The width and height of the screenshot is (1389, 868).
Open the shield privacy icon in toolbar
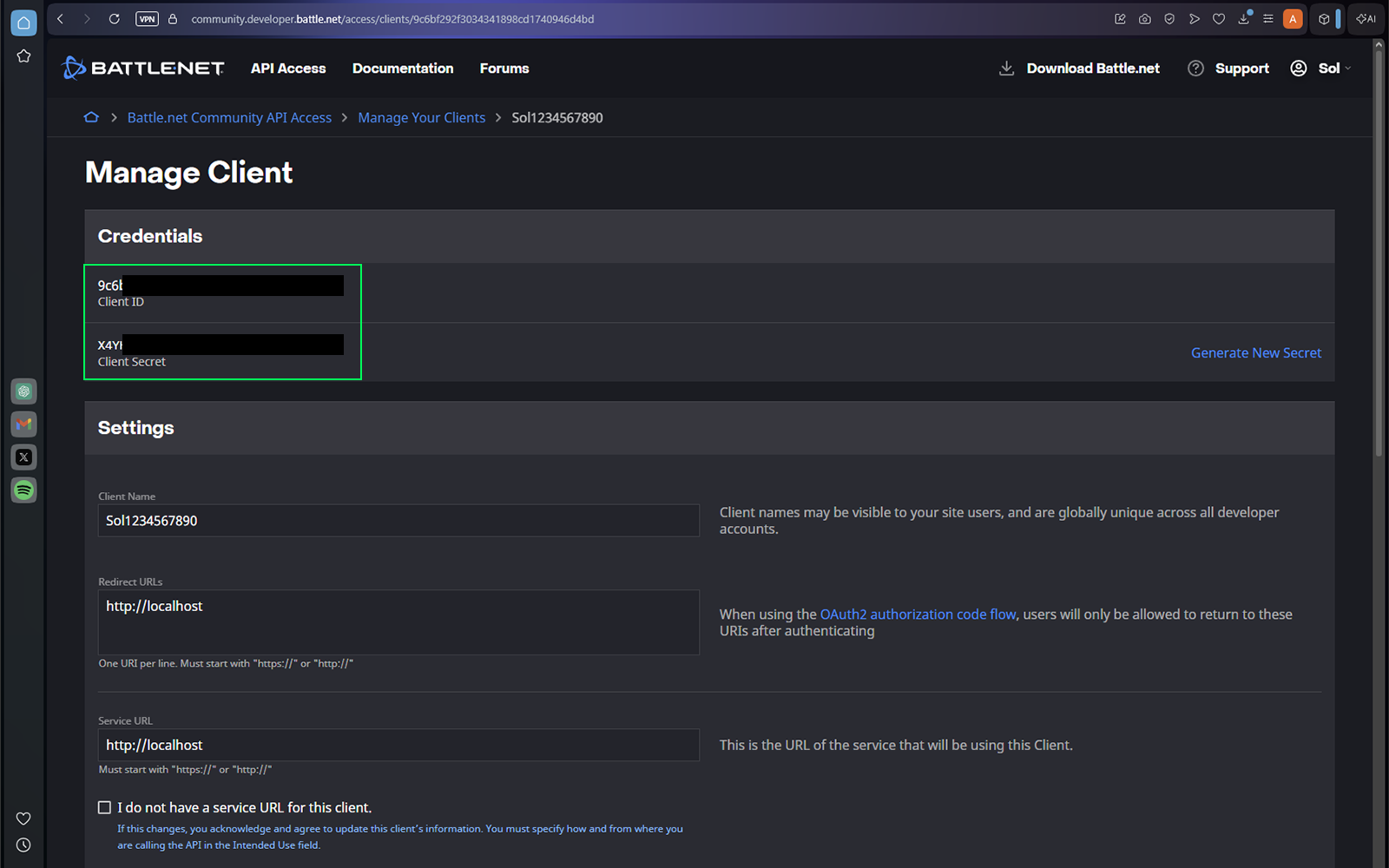[x=1169, y=19]
